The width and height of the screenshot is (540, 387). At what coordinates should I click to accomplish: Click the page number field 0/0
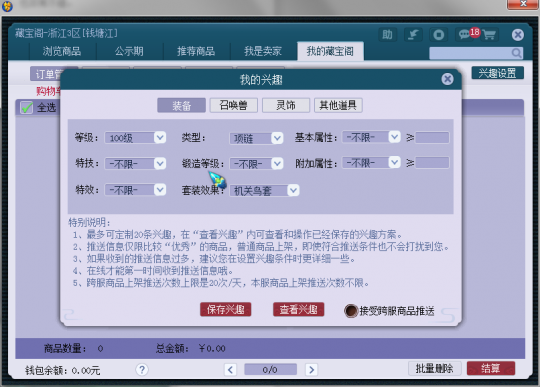pos(270,369)
